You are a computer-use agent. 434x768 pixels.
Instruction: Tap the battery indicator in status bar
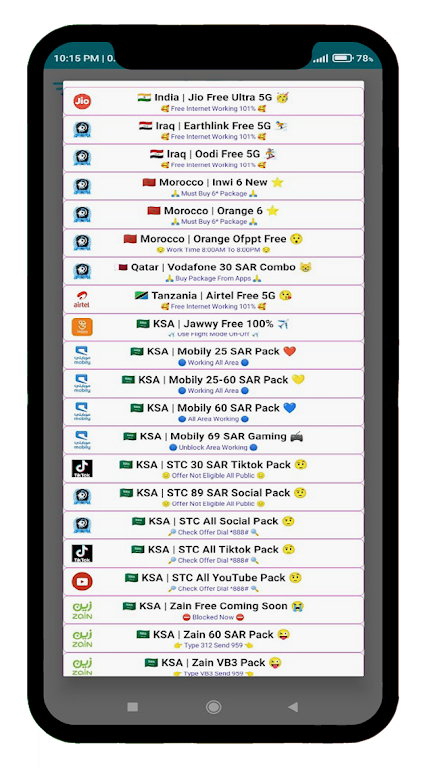342,58
